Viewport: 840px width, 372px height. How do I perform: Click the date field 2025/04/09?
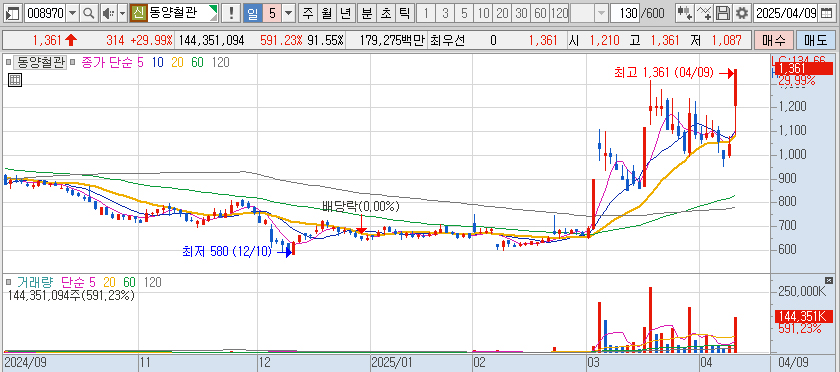(x=786, y=13)
